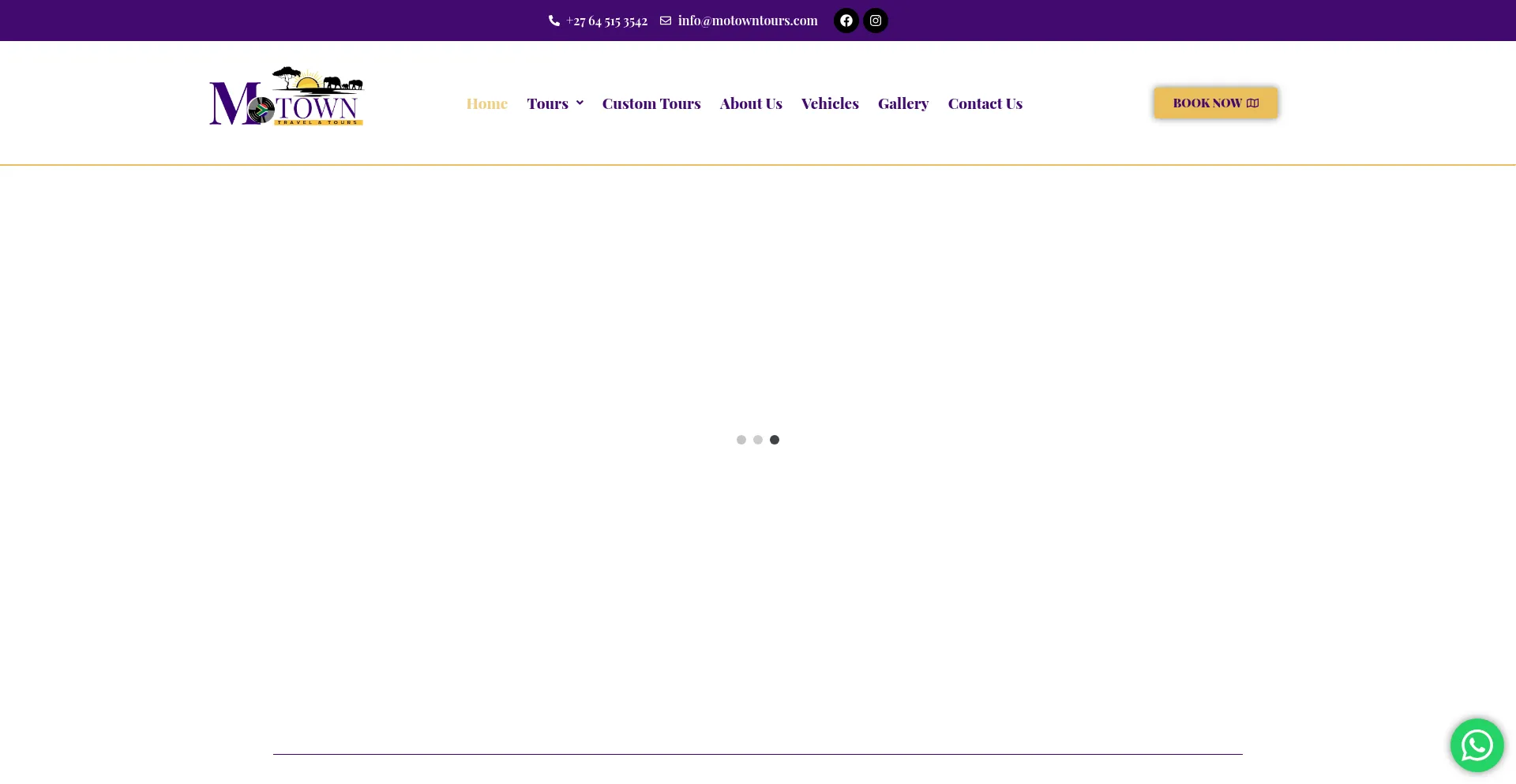The width and height of the screenshot is (1516, 784).
Task: Start a WhatsApp chat via green icon
Action: 1477,745
